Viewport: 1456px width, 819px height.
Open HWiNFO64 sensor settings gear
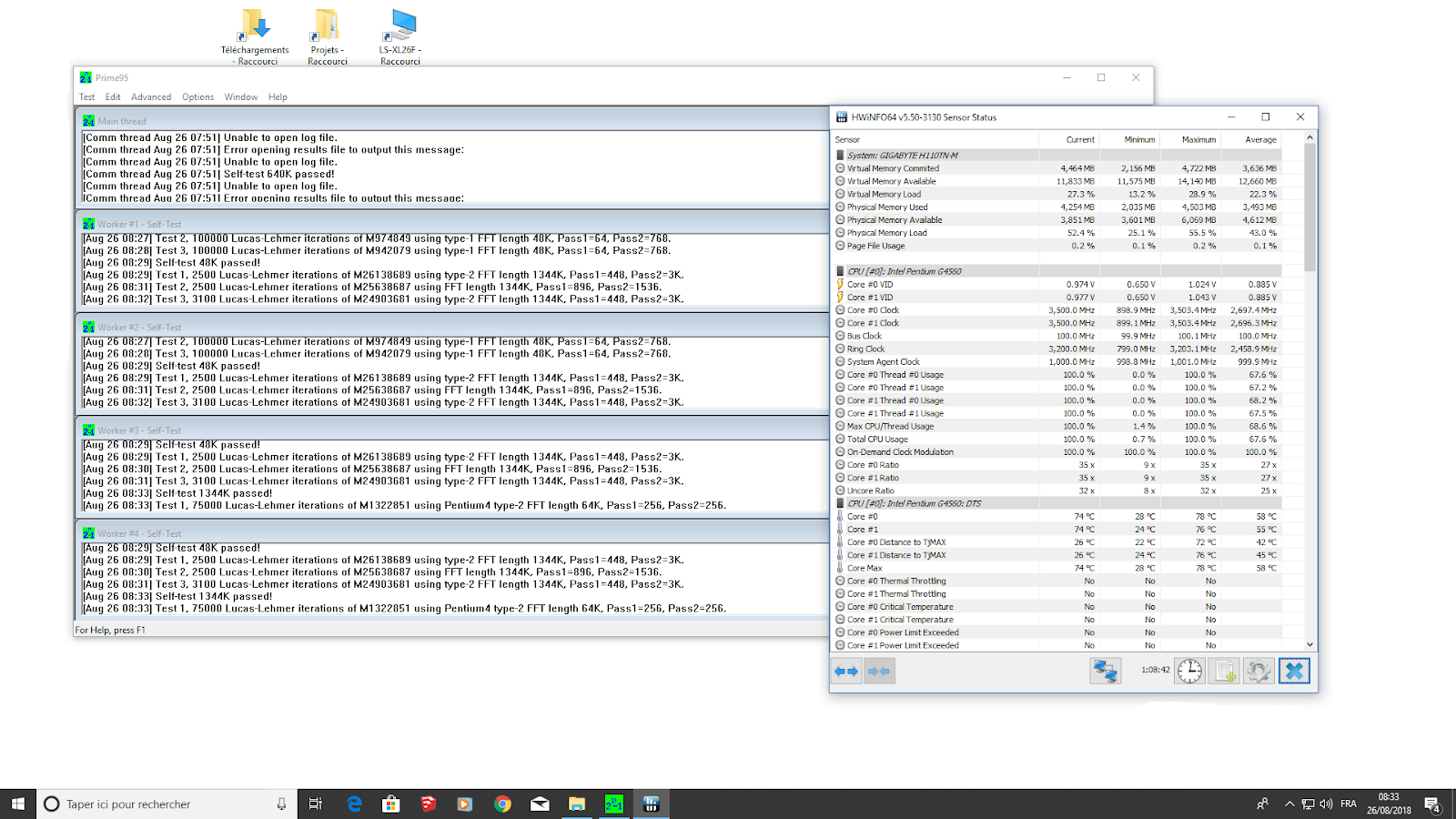click(1259, 672)
